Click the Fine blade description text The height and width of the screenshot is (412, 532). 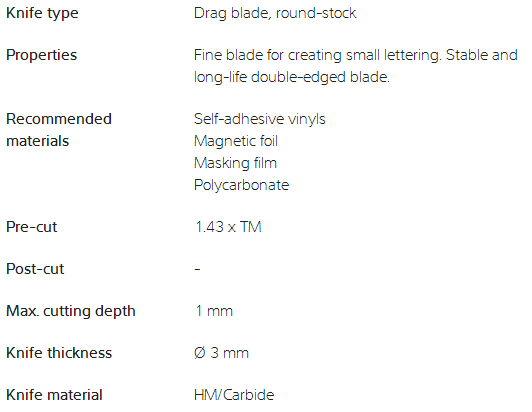tap(356, 55)
